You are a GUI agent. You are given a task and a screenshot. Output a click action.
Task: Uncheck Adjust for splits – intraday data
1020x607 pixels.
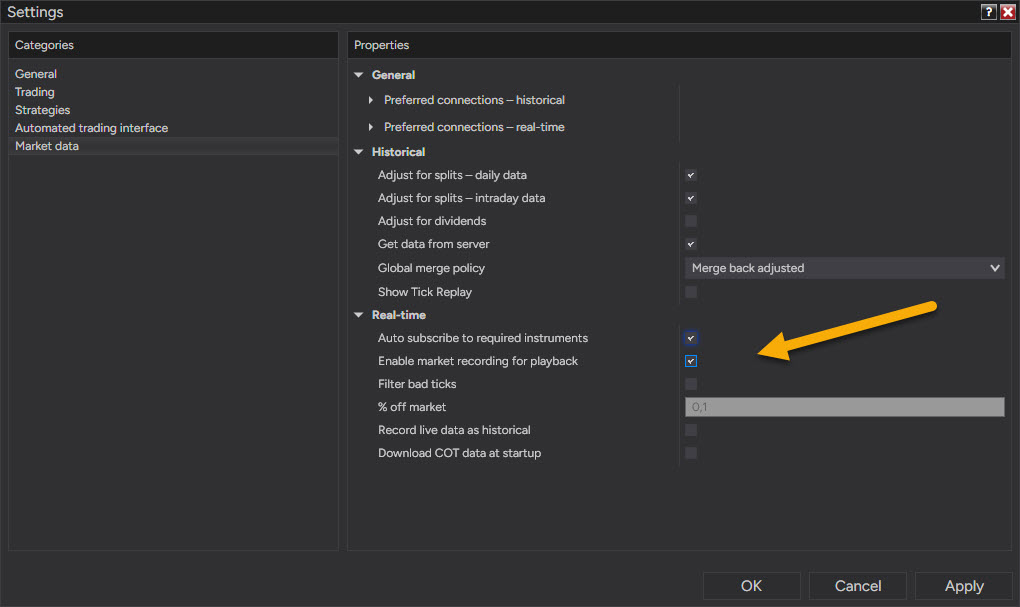click(x=691, y=198)
